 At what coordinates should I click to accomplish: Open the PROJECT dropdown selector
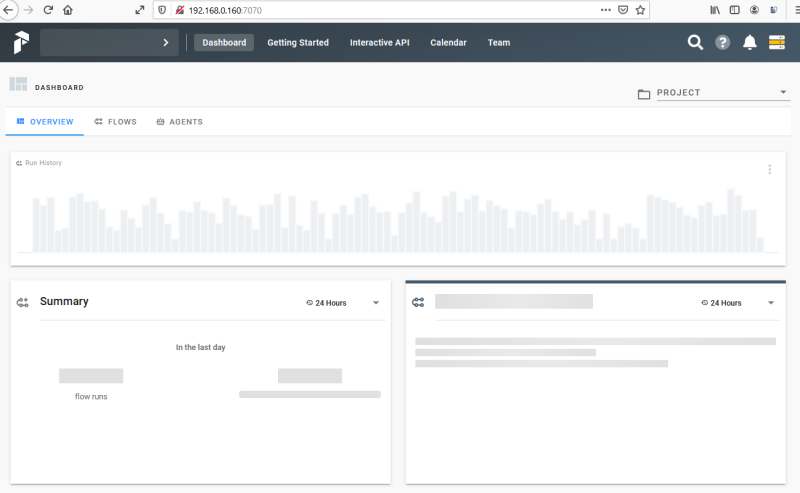[723, 92]
